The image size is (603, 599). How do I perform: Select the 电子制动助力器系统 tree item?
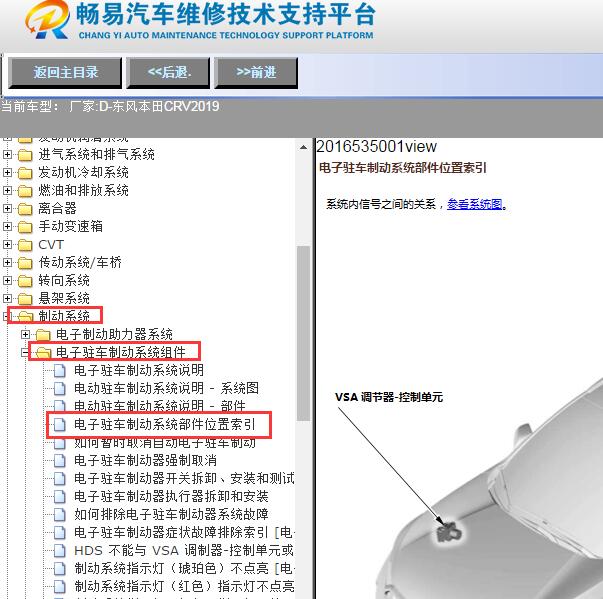[114, 334]
